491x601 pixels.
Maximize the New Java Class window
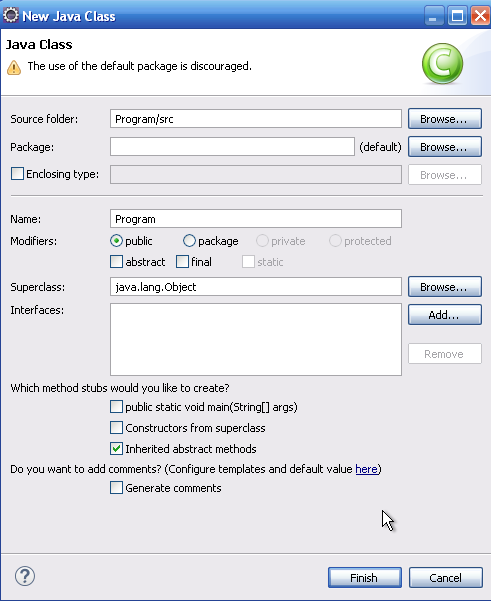point(457,16)
